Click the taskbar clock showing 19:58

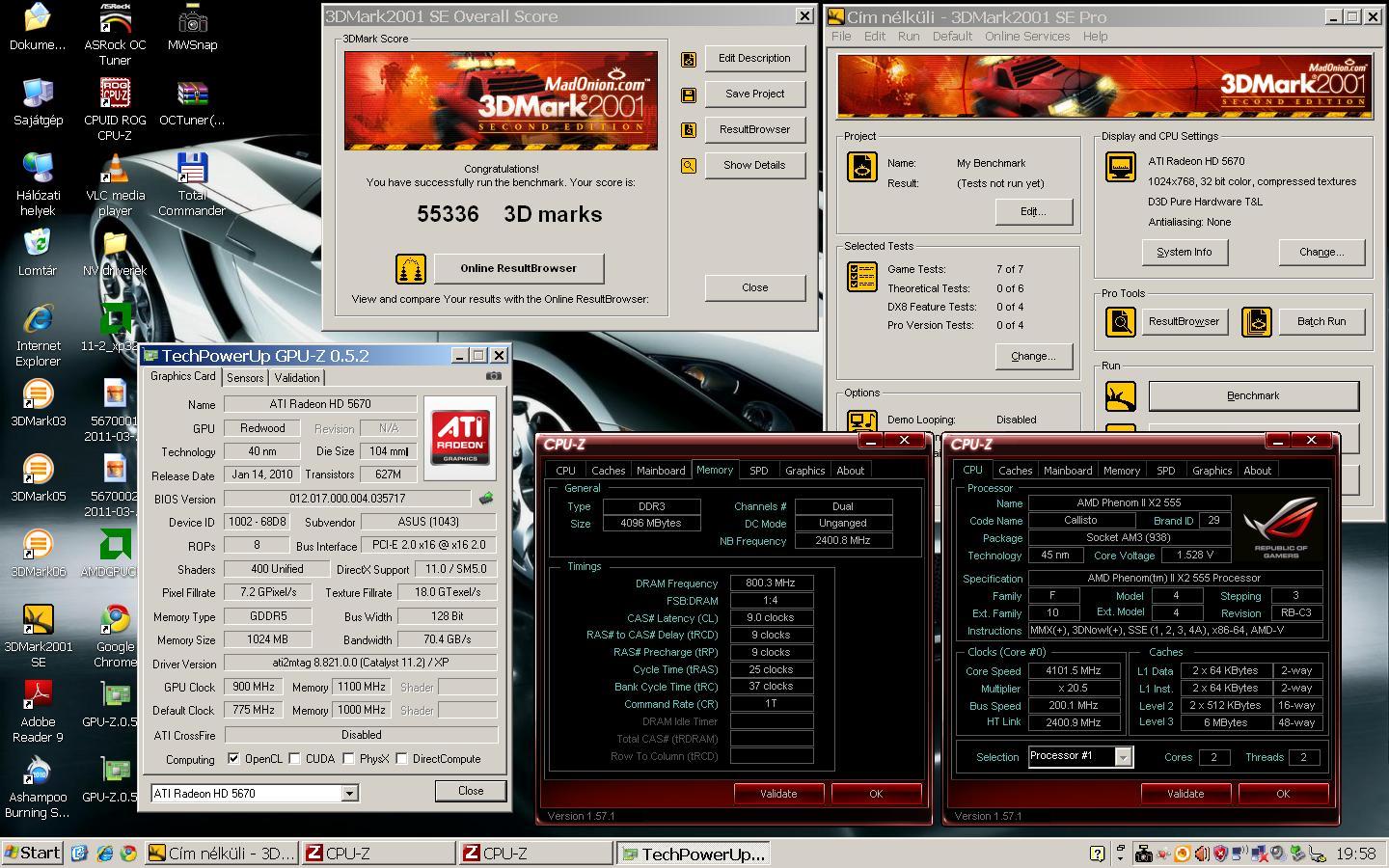click(x=1355, y=854)
